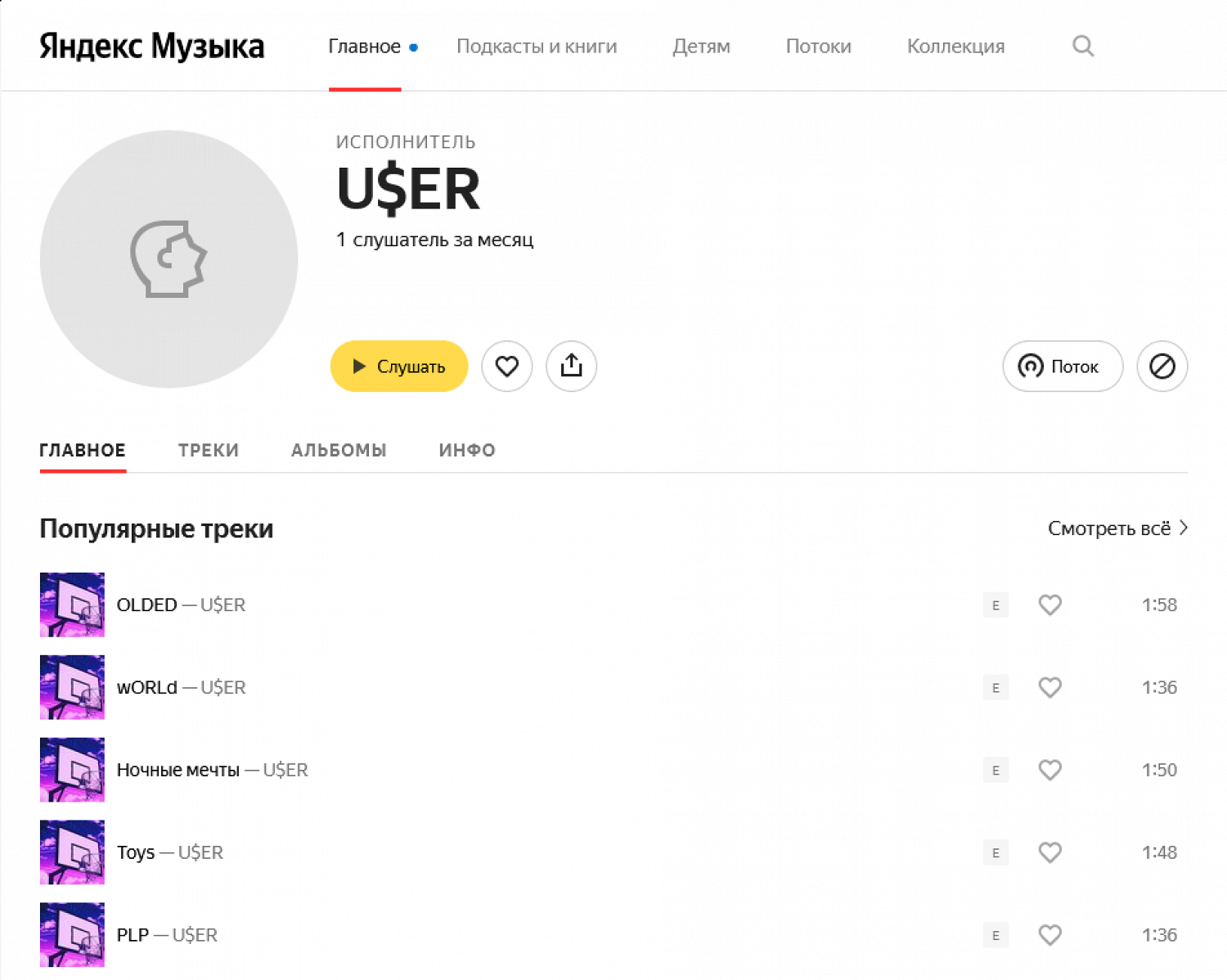The height and width of the screenshot is (980, 1227).
Task: Start the artist Поток radio
Action: (1062, 366)
